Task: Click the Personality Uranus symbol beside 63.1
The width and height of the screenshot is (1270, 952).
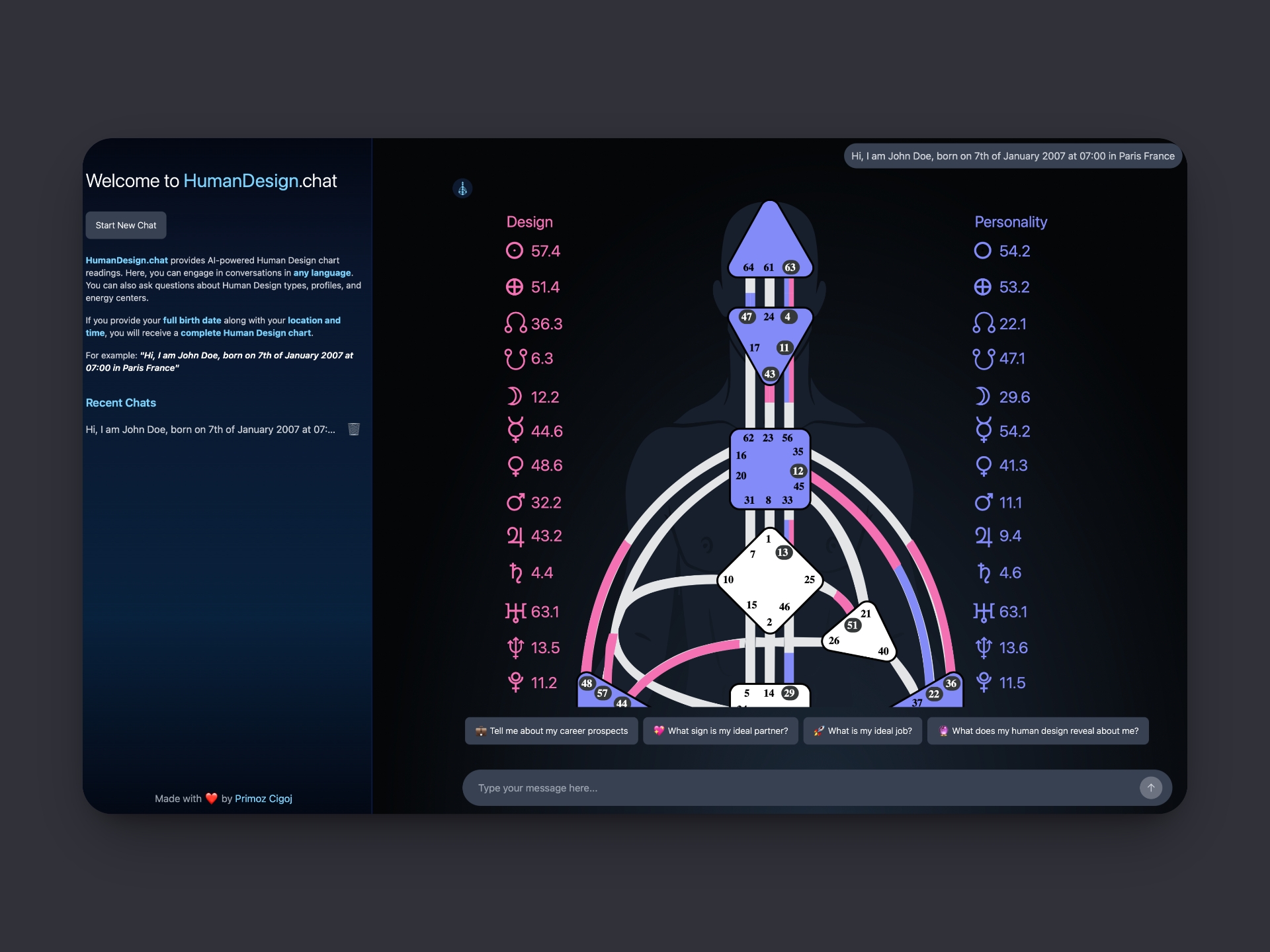Action: pyautogui.click(x=984, y=612)
